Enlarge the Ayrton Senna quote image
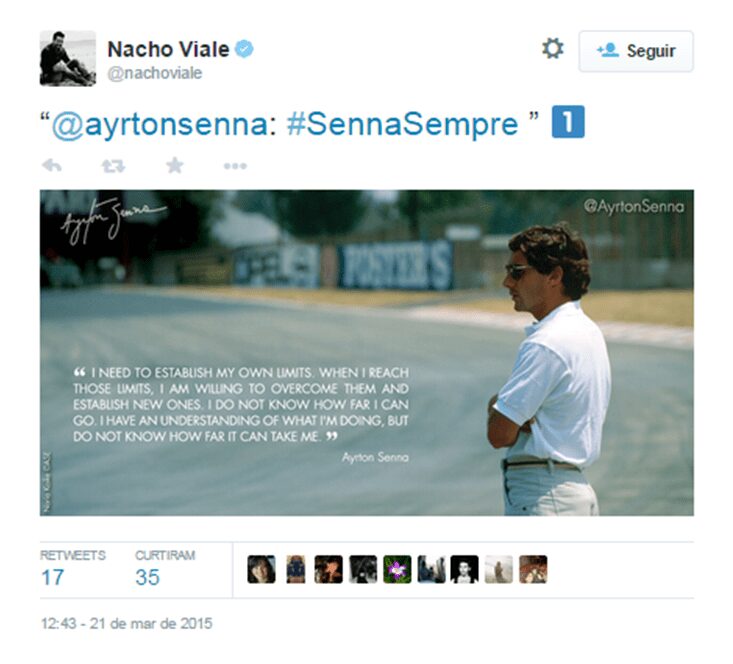The height and width of the screenshot is (664, 733). tap(366, 353)
